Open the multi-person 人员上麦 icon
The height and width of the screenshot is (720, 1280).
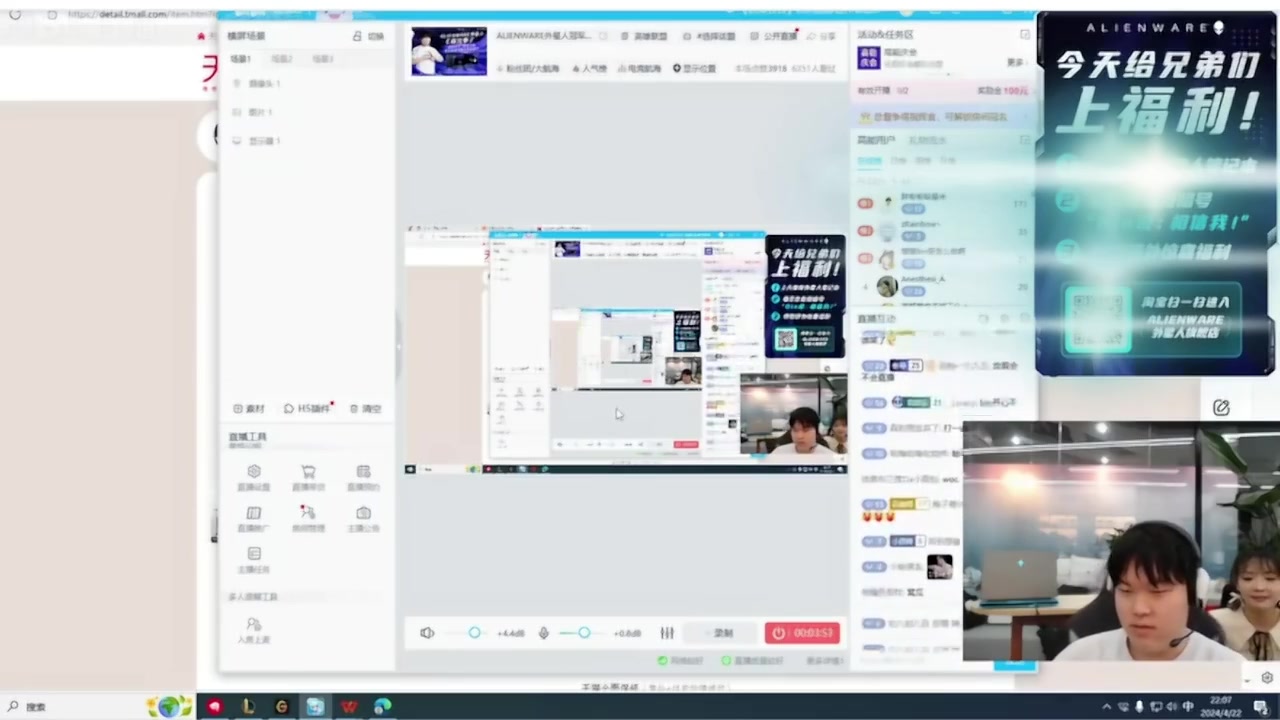click(x=254, y=630)
